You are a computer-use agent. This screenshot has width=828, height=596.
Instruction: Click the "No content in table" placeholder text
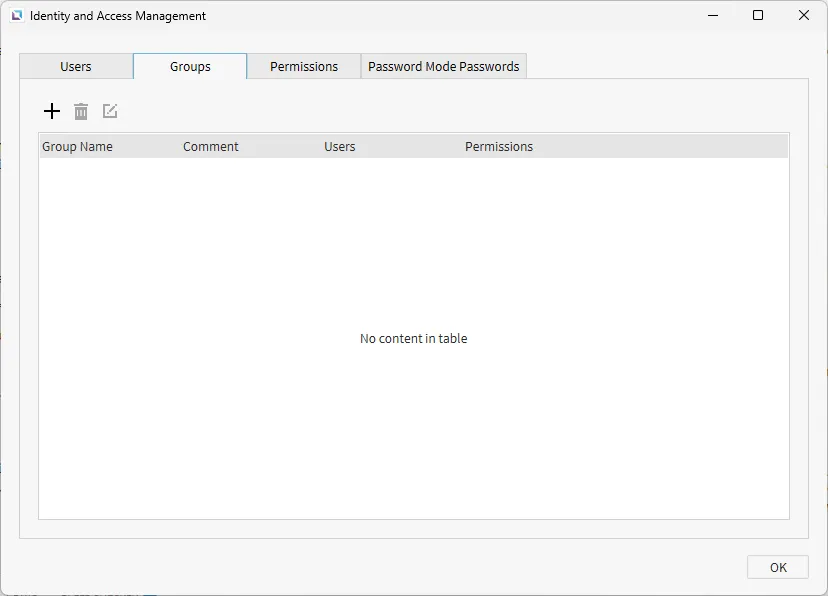tap(413, 339)
